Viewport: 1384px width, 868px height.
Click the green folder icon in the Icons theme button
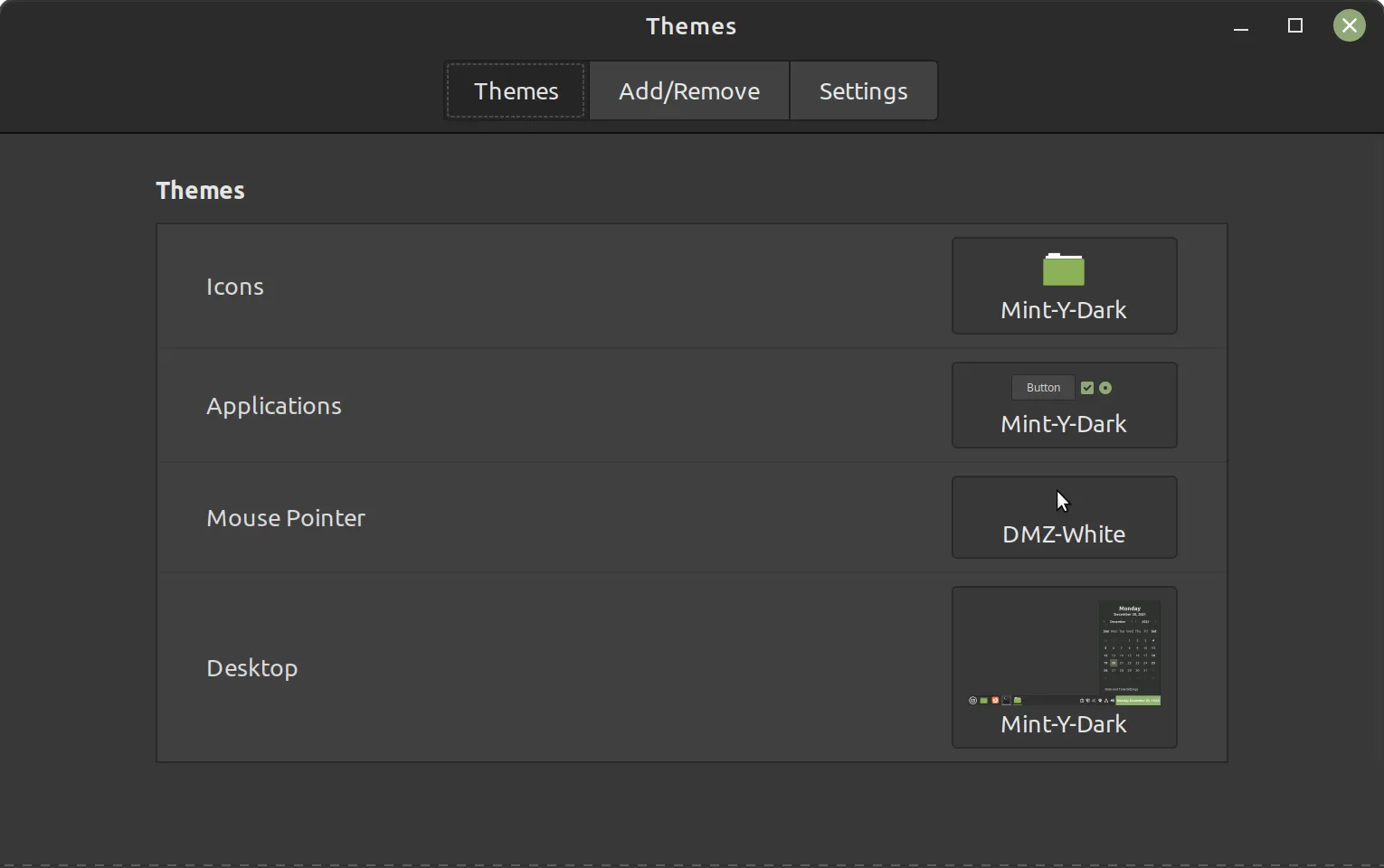tap(1064, 269)
